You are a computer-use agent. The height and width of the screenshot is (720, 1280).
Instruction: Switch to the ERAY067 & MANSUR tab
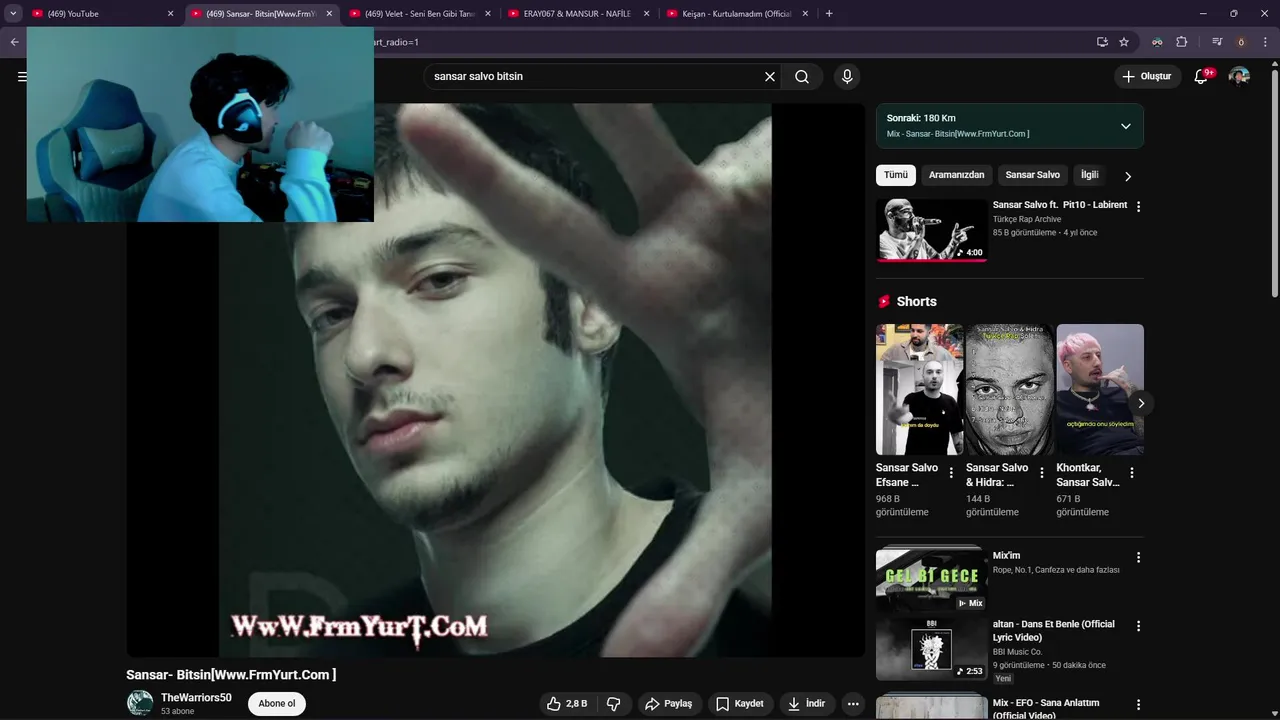pyautogui.click(x=578, y=14)
